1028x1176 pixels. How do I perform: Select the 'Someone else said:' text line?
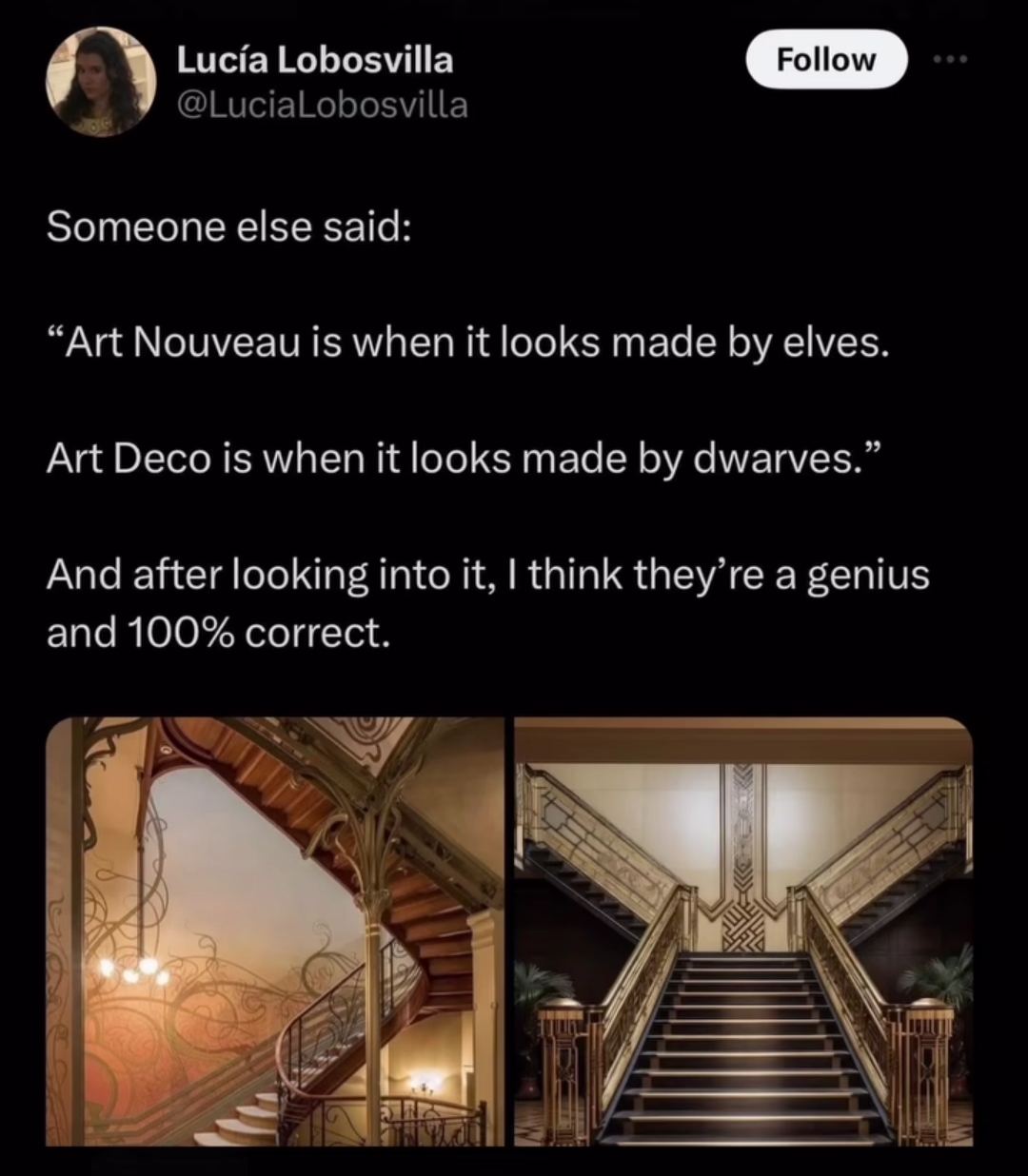228,227
